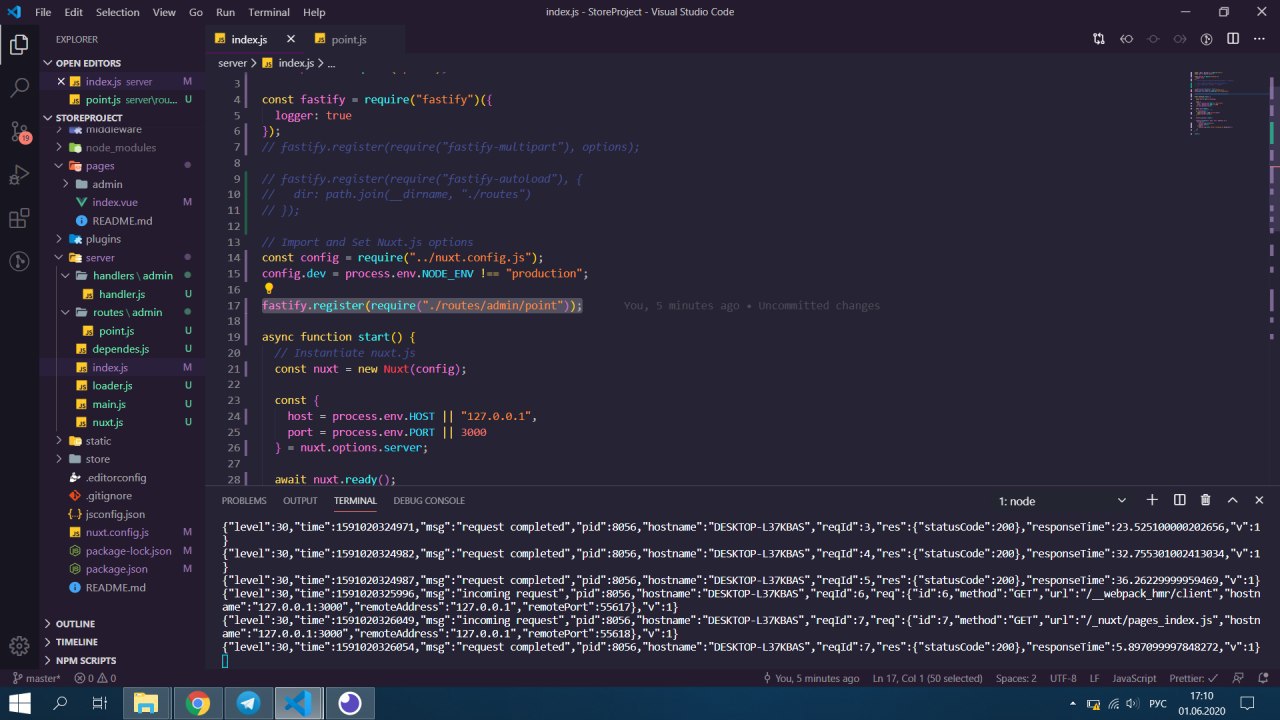Create a new terminal with plus icon
This screenshot has height=720, width=1280.
coord(1152,500)
